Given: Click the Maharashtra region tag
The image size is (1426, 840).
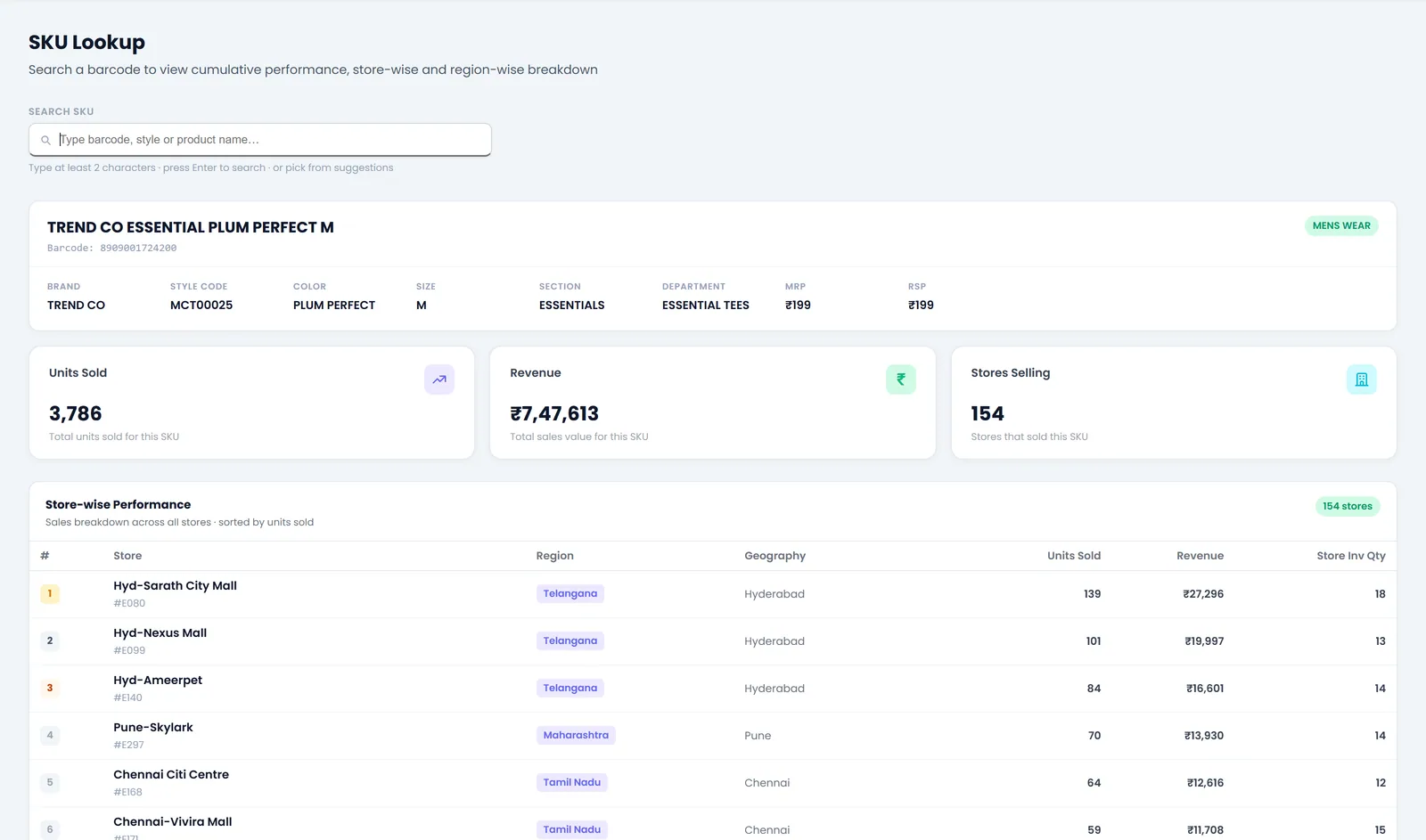Looking at the screenshot, I should [576, 735].
